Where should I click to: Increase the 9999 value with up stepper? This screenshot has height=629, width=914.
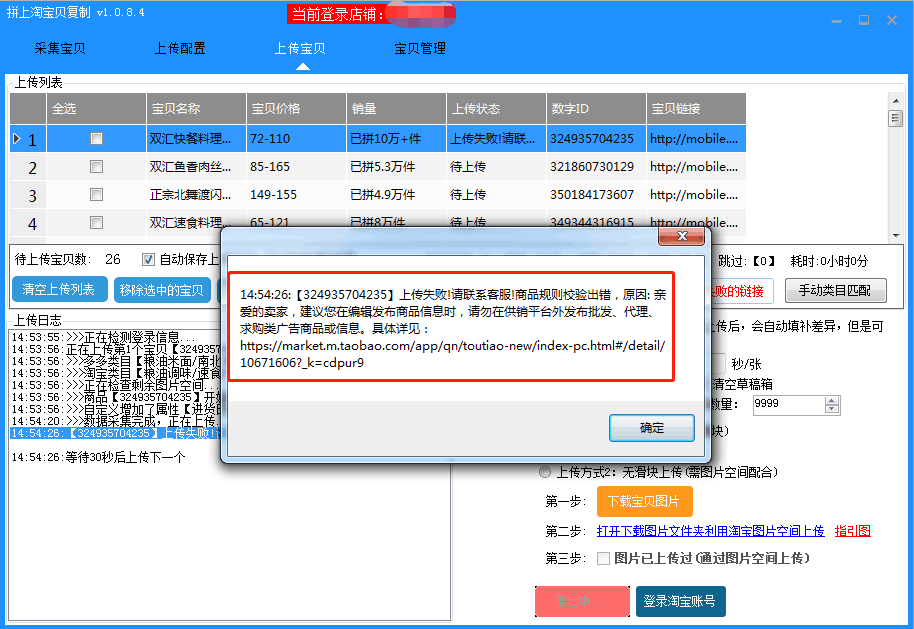(x=832, y=400)
